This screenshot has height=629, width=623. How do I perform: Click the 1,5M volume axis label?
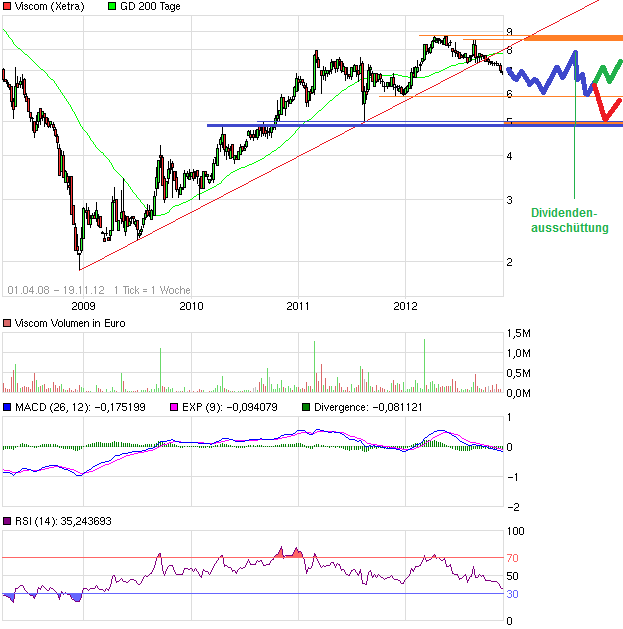(x=519, y=333)
